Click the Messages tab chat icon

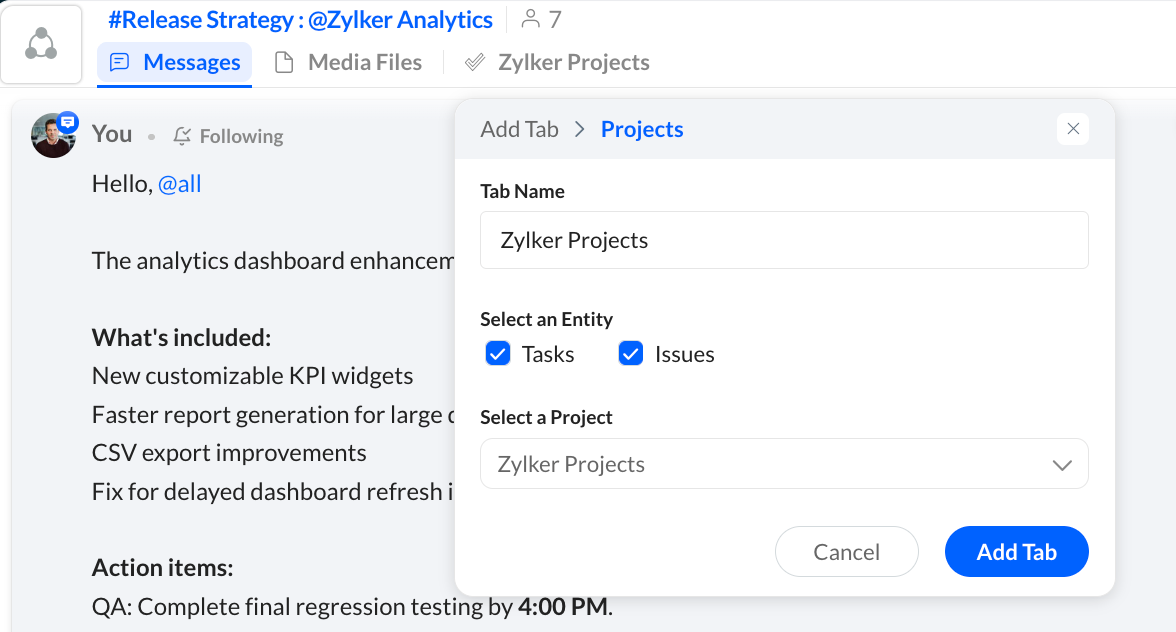(119, 62)
